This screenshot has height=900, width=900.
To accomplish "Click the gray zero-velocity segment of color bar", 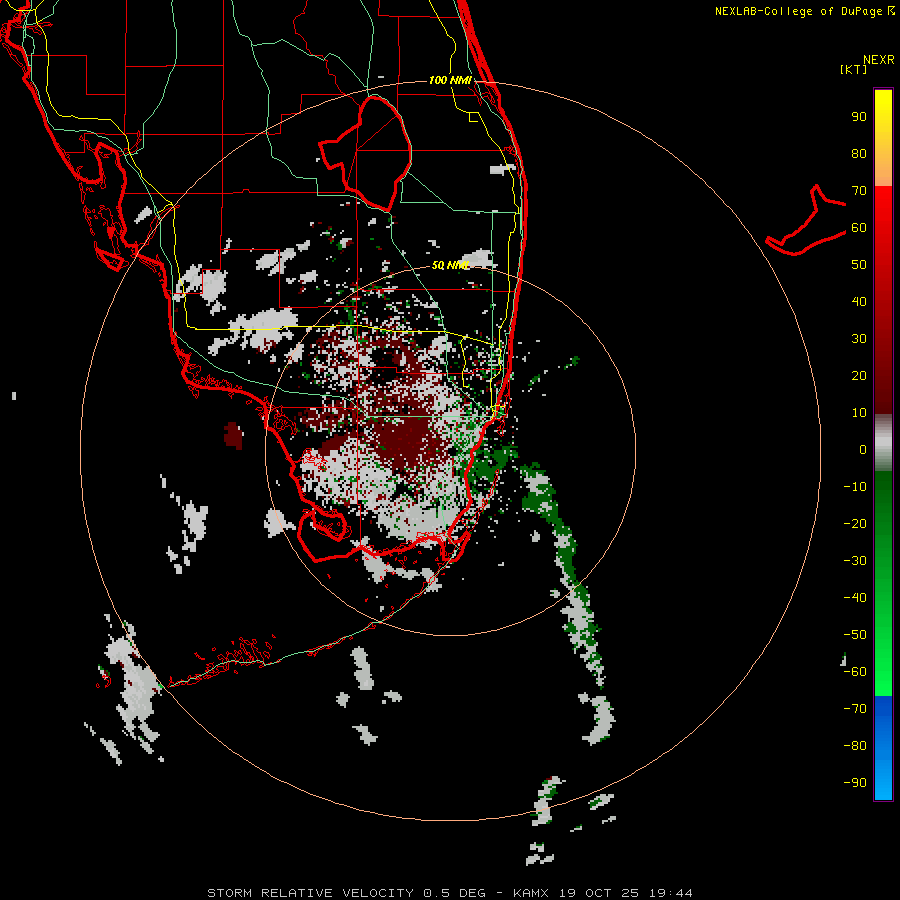I will pos(883,443).
